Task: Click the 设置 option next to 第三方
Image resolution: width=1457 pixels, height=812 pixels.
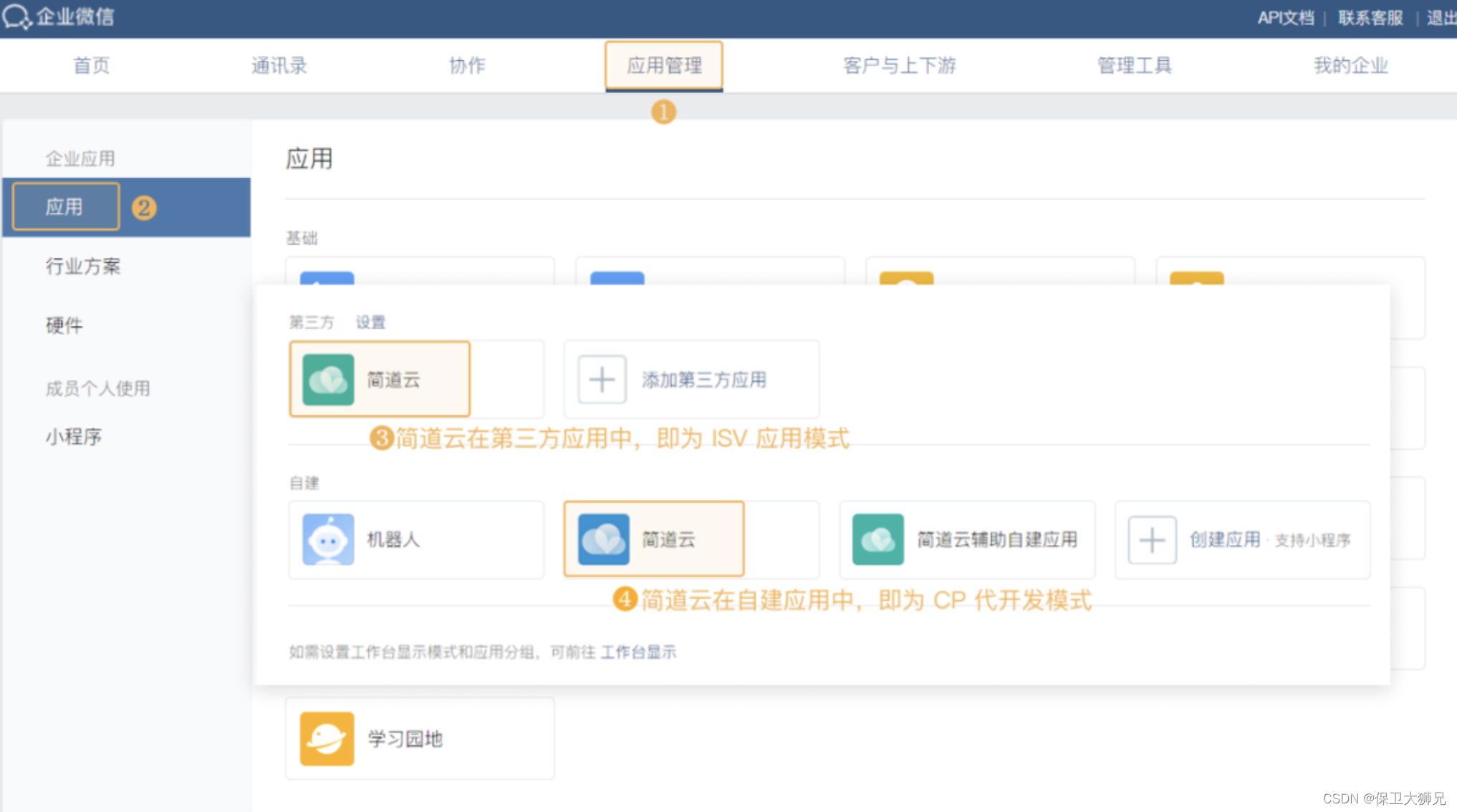Action: coord(370,322)
